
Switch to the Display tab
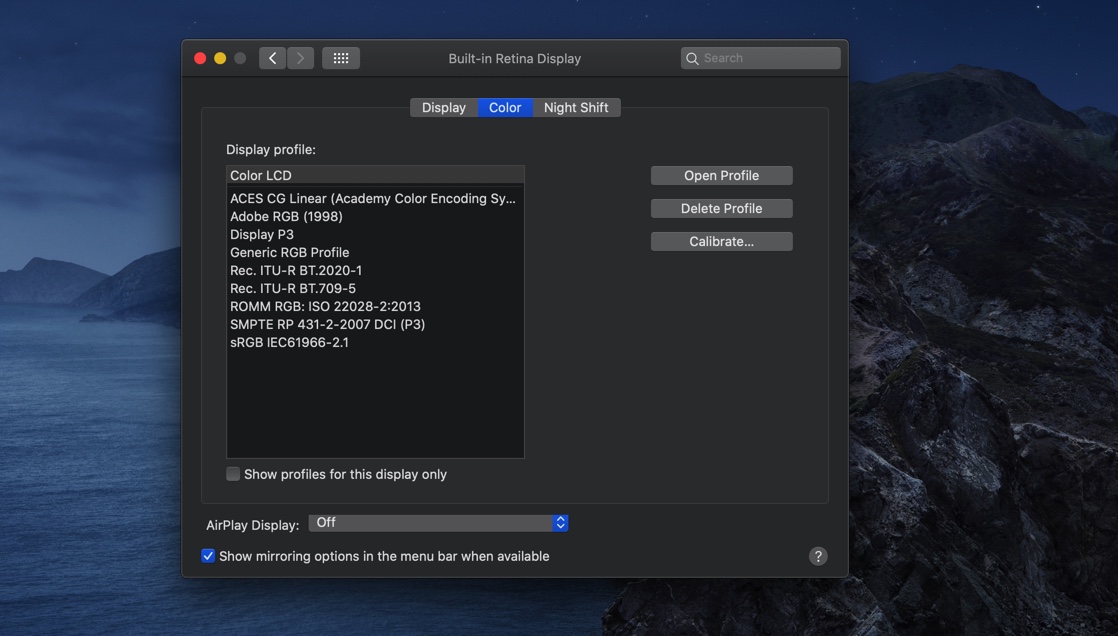click(x=443, y=108)
